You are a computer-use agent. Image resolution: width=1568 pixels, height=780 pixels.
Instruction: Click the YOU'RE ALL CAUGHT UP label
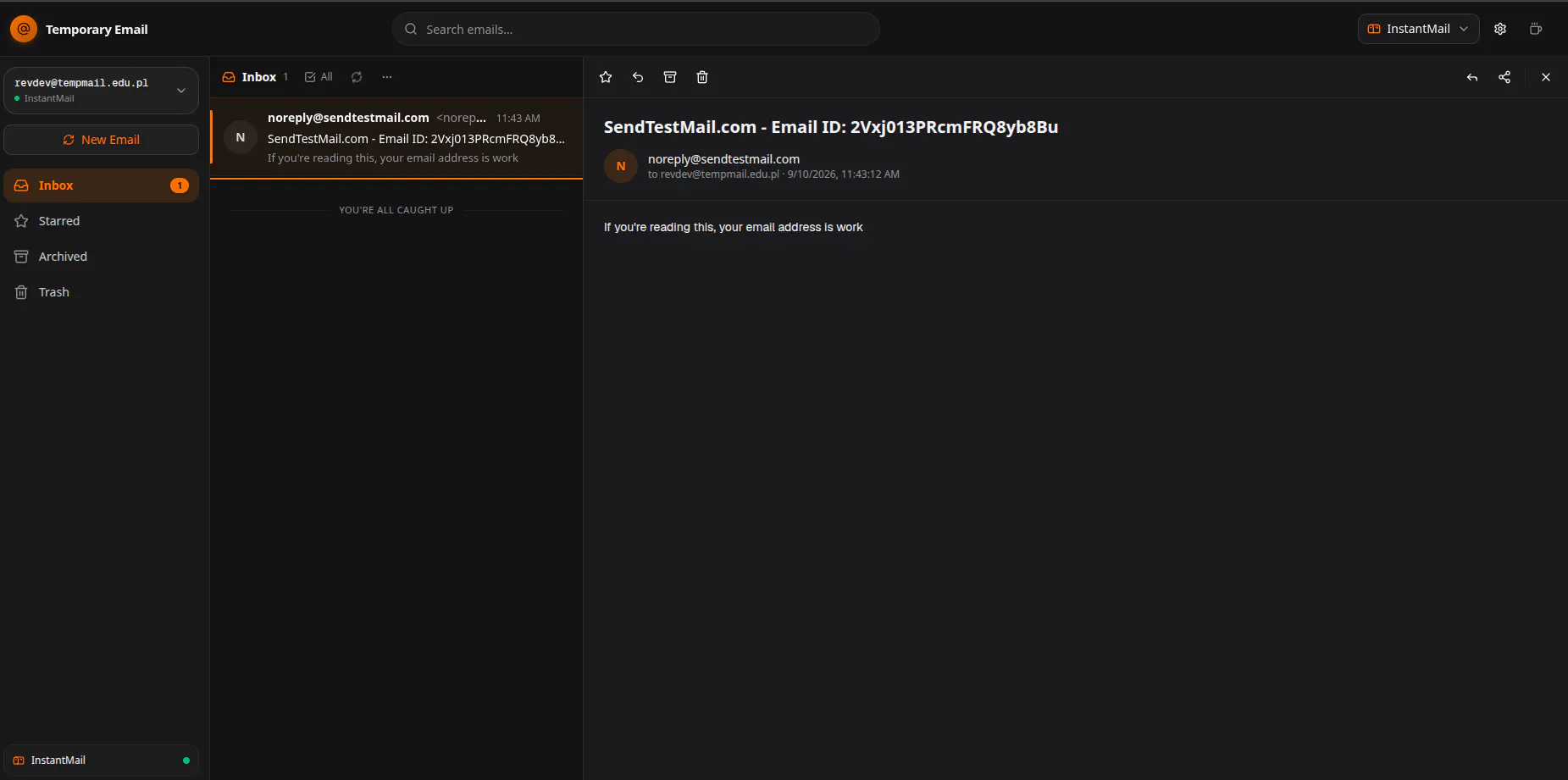click(396, 210)
